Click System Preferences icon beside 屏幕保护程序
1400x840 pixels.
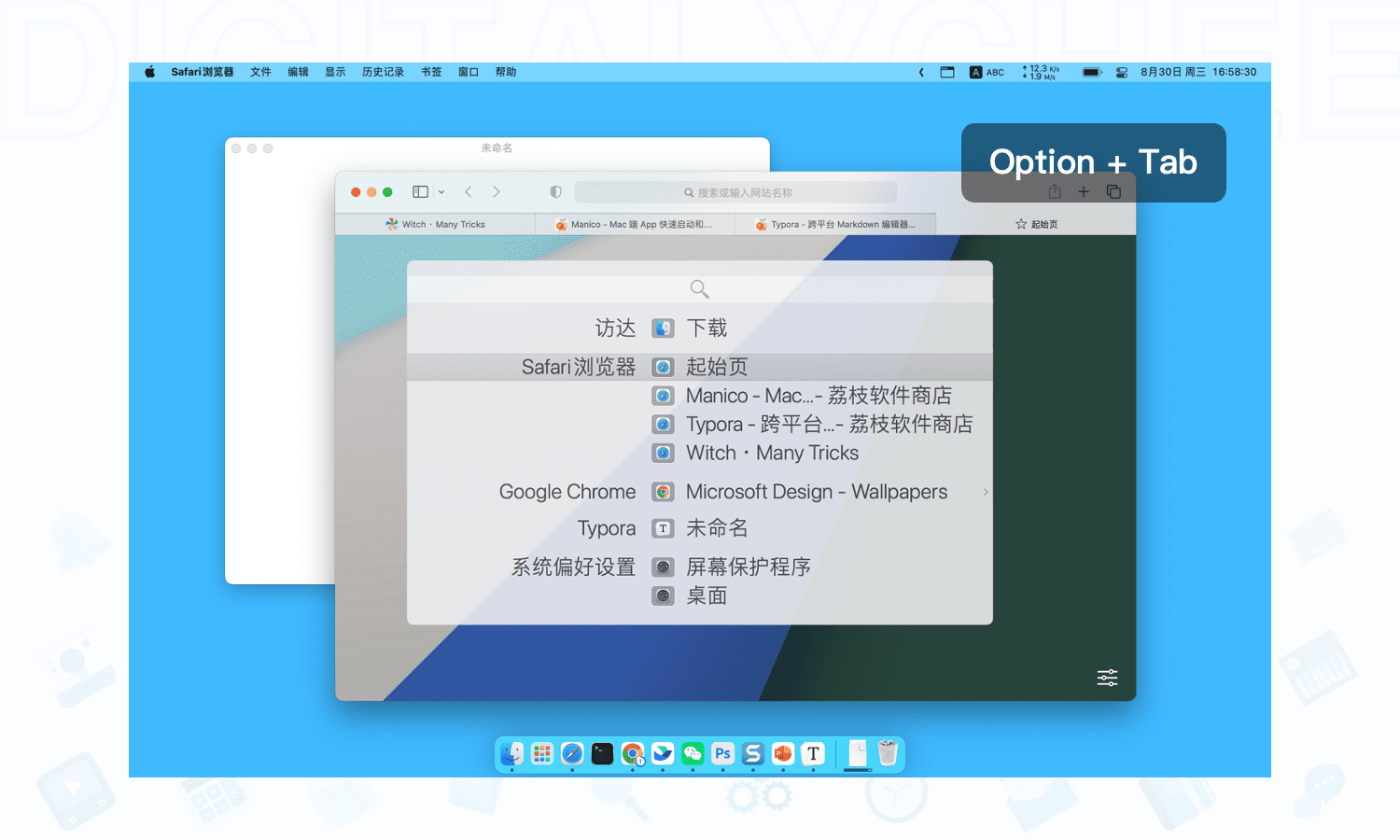tap(663, 567)
